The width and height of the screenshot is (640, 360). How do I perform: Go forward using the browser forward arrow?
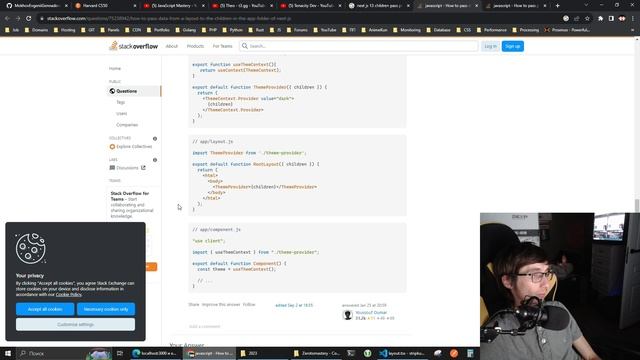18,18
